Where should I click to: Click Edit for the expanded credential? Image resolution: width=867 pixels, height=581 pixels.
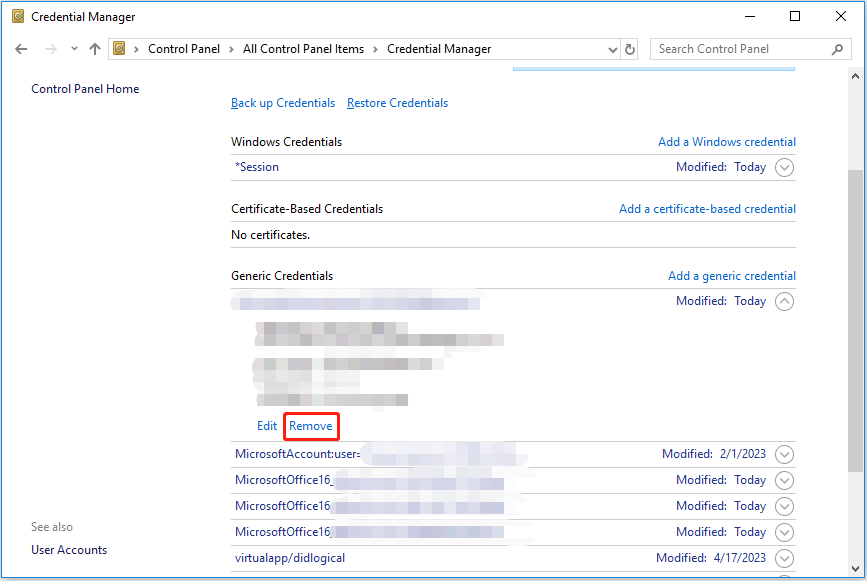tap(267, 426)
